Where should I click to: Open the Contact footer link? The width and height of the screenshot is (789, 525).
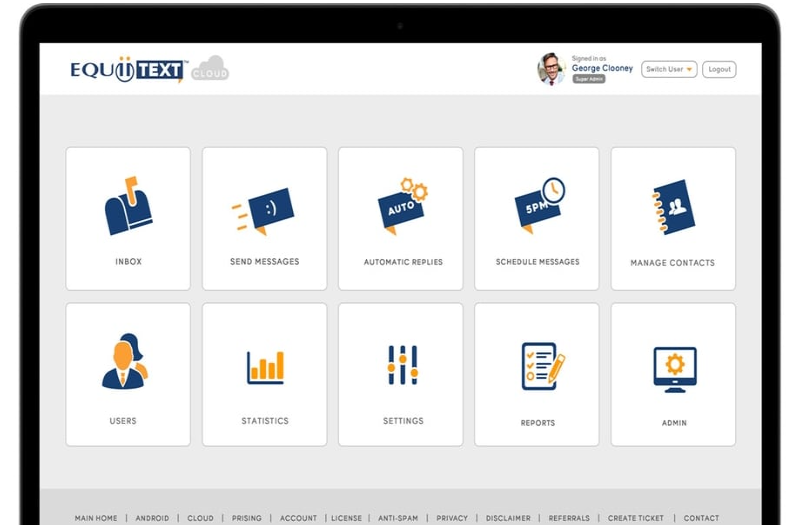click(x=701, y=518)
